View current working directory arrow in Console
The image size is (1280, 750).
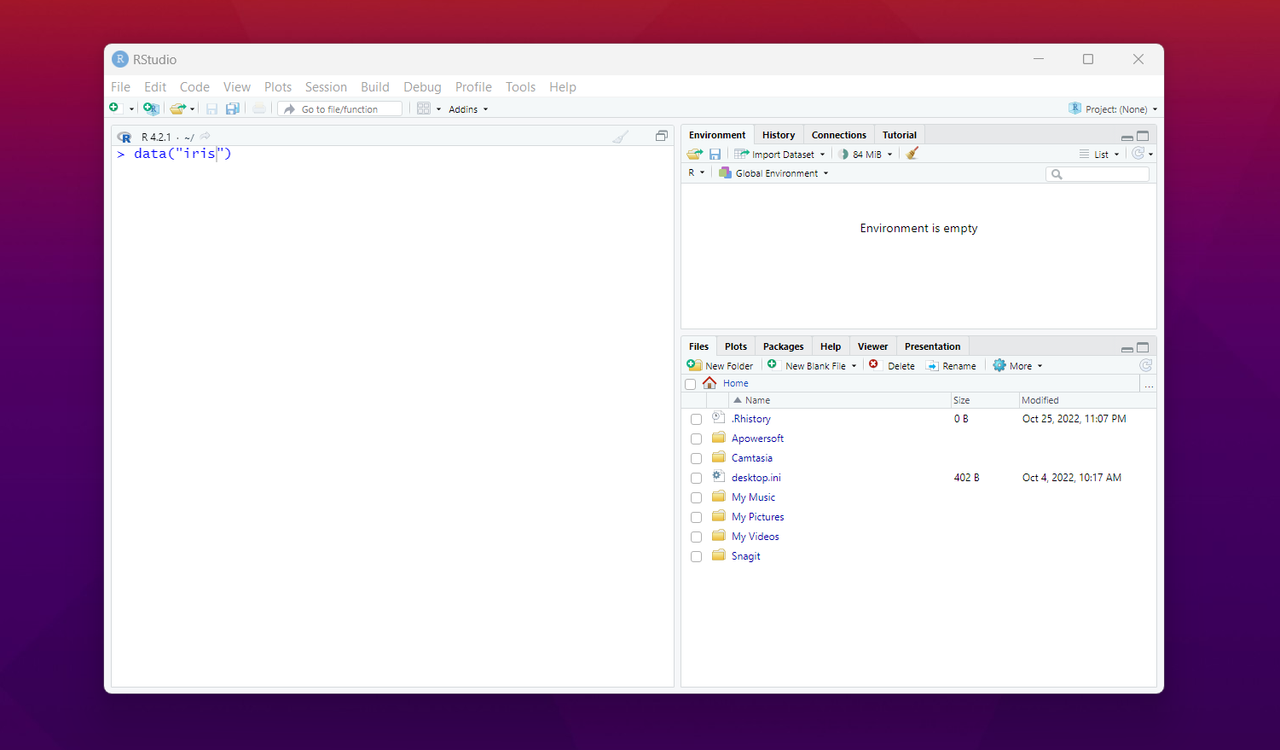tap(205, 136)
